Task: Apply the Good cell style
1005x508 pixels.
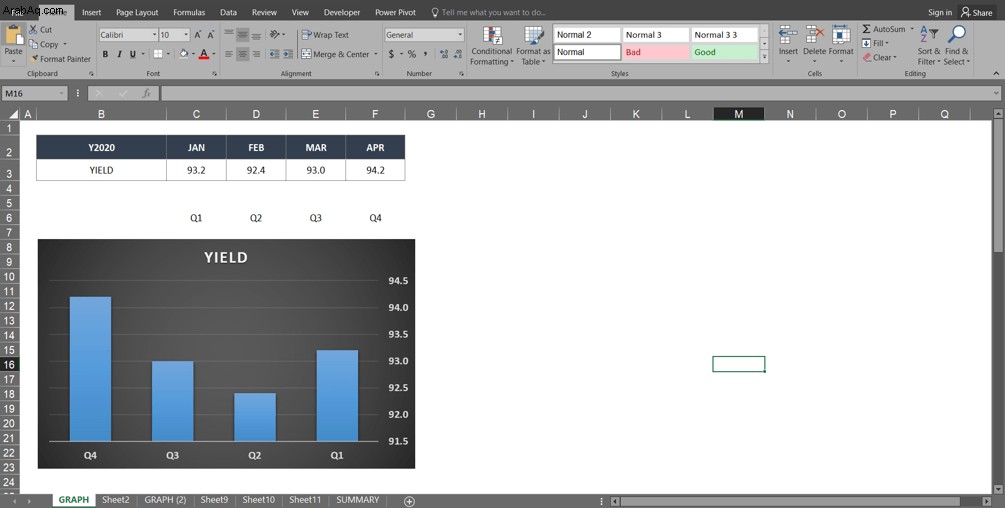Action: coord(724,53)
